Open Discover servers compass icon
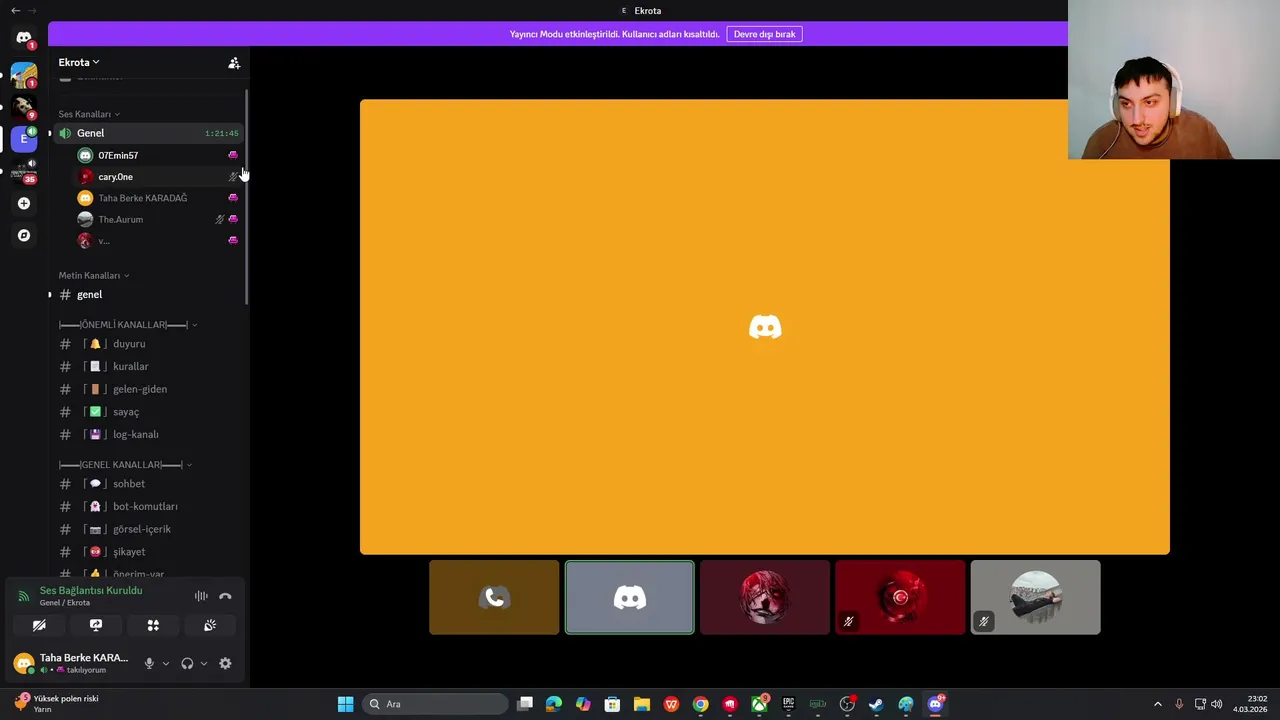Image resolution: width=1280 pixels, height=720 pixels. pyautogui.click(x=24, y=235)
